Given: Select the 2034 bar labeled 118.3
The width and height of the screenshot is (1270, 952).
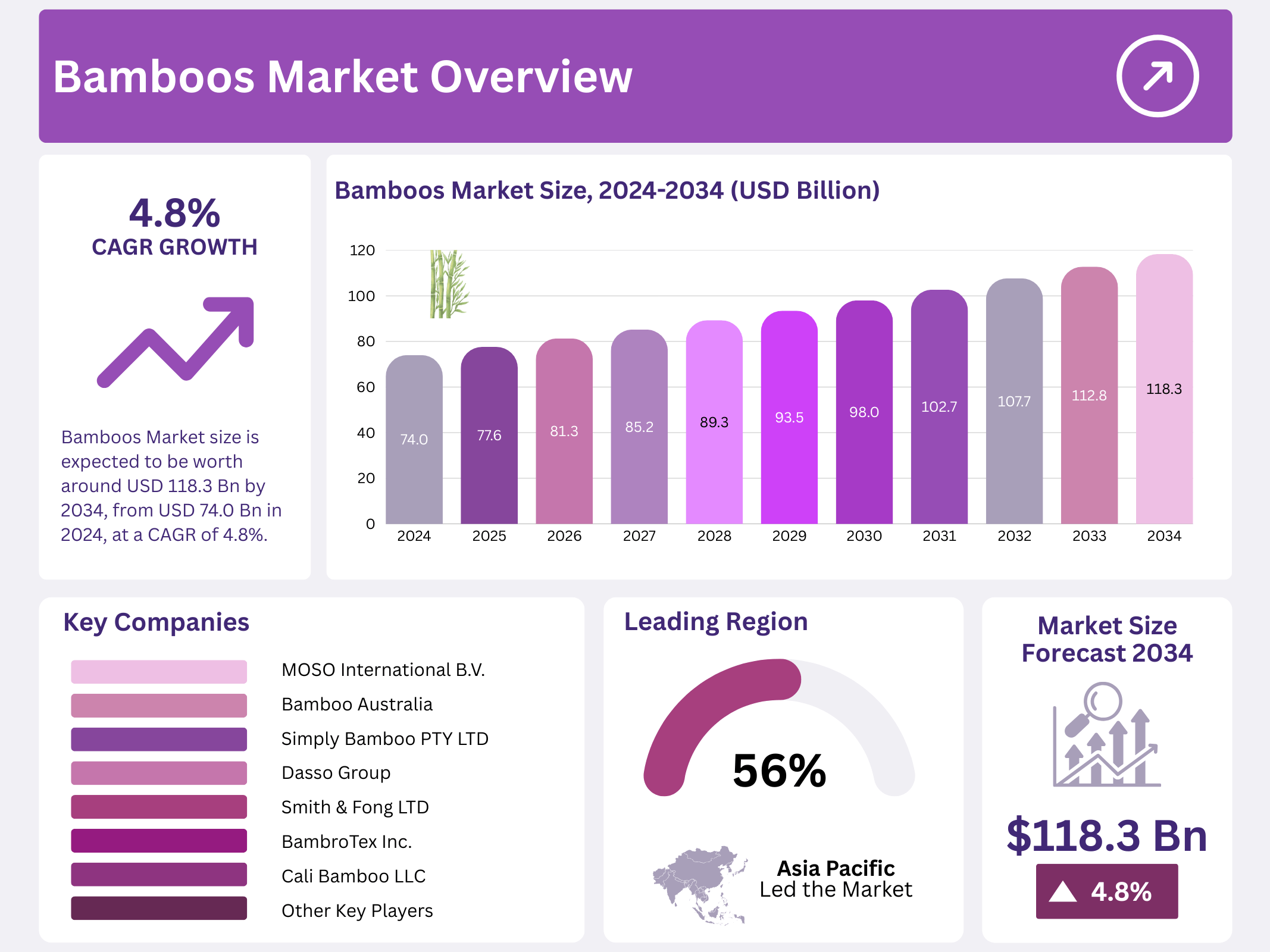Looking at the screenshot, I should click(x=1163, y=390).
